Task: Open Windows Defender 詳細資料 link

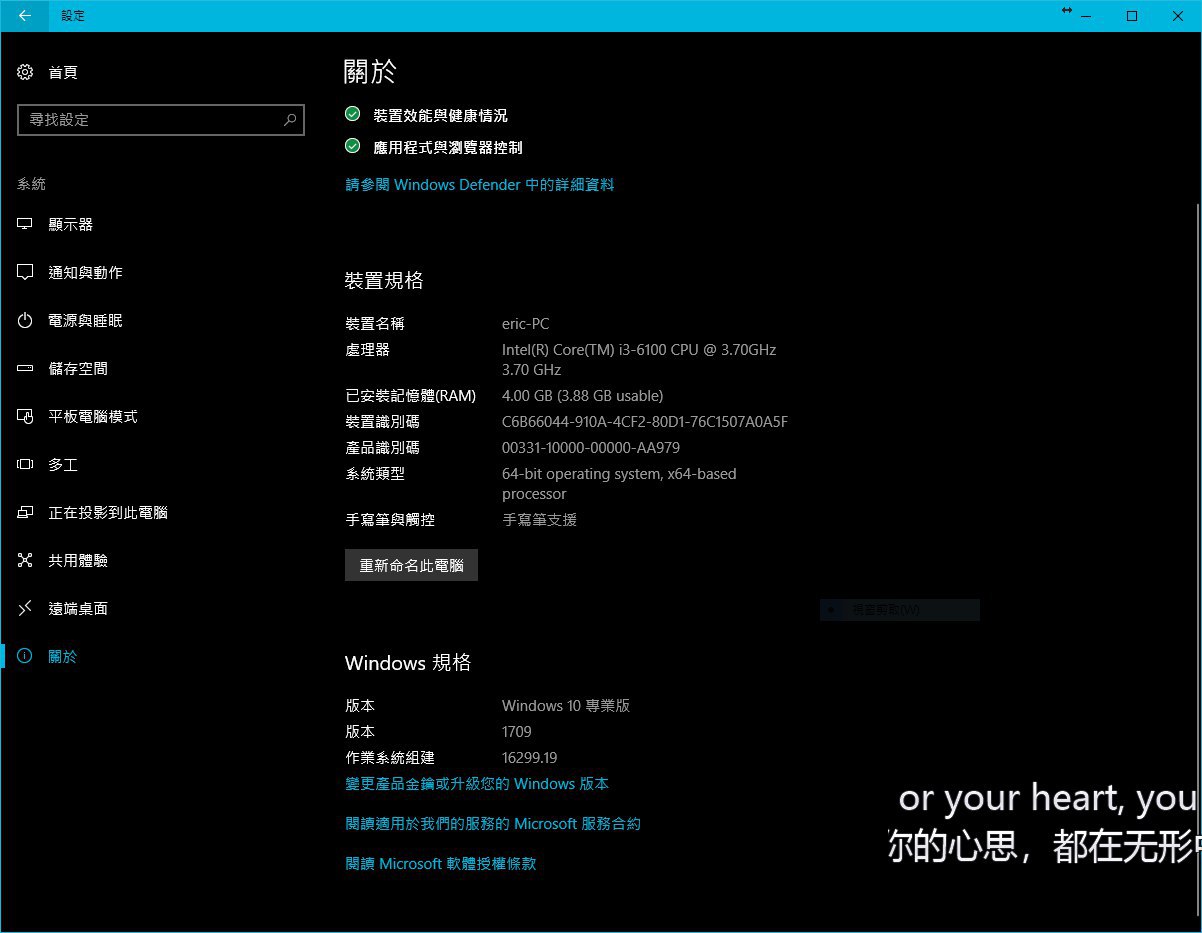Action: [x=480, y=185]
